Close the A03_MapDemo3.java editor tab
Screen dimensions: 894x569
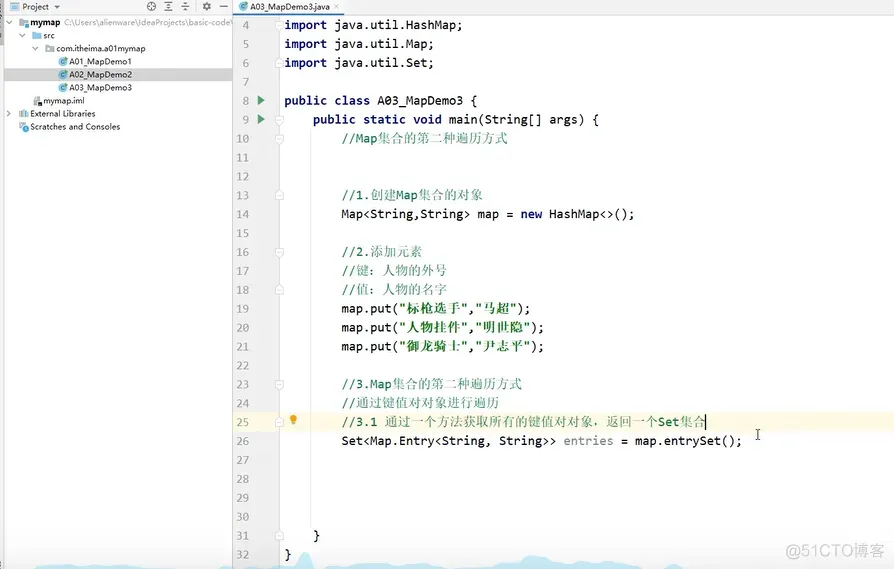click(336, 6)
